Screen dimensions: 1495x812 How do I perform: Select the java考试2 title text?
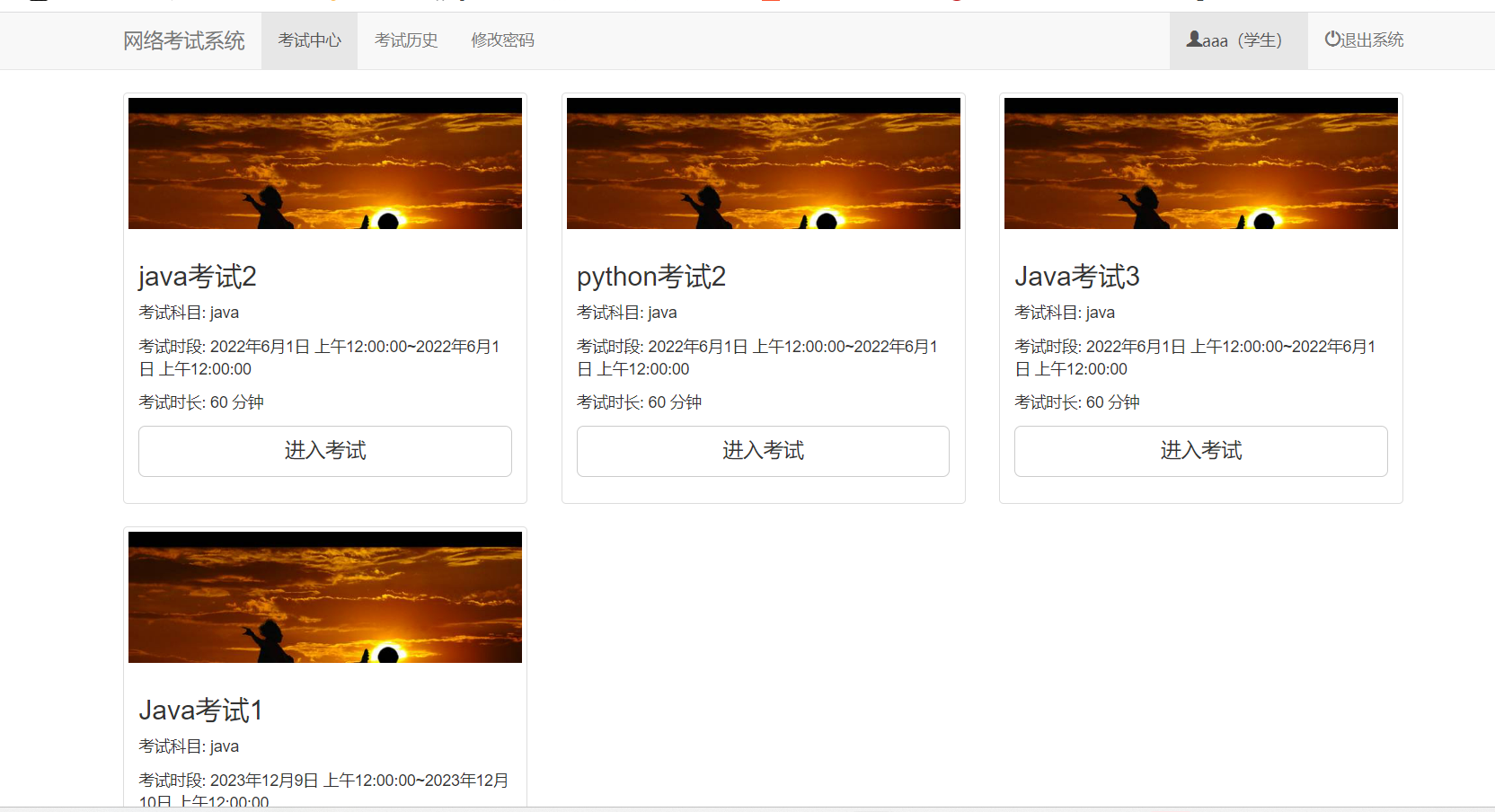click(198, 277)
